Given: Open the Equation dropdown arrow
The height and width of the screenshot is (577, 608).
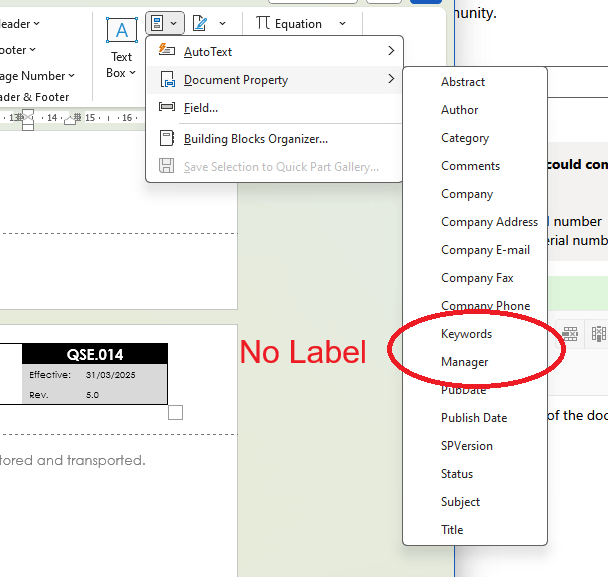Looking at the screenshot, I should (342, 24).
